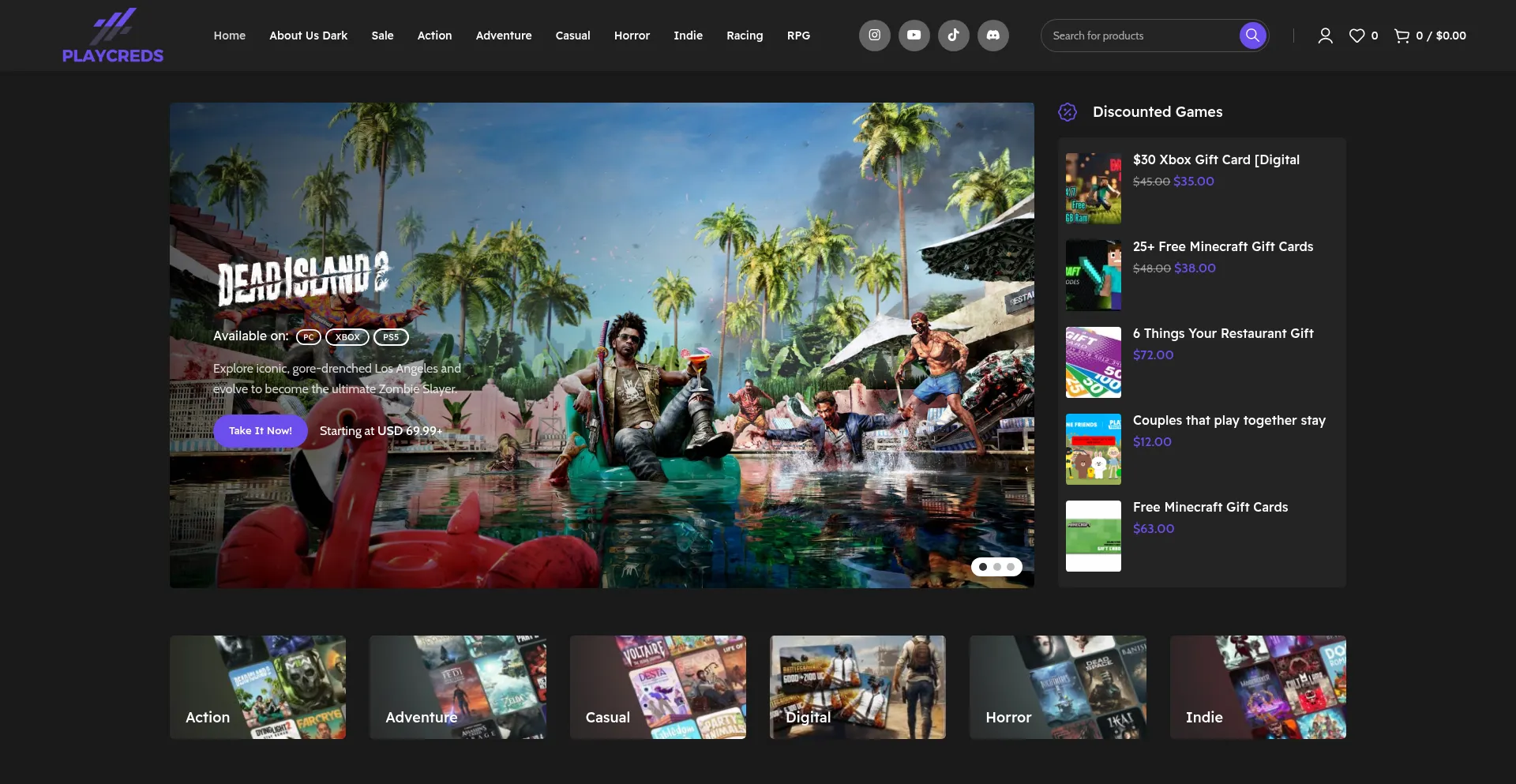Viewport: 1516px width, 784px height.
Task: Click the Couples that play together thumbnail
Action: point(1094,449)
